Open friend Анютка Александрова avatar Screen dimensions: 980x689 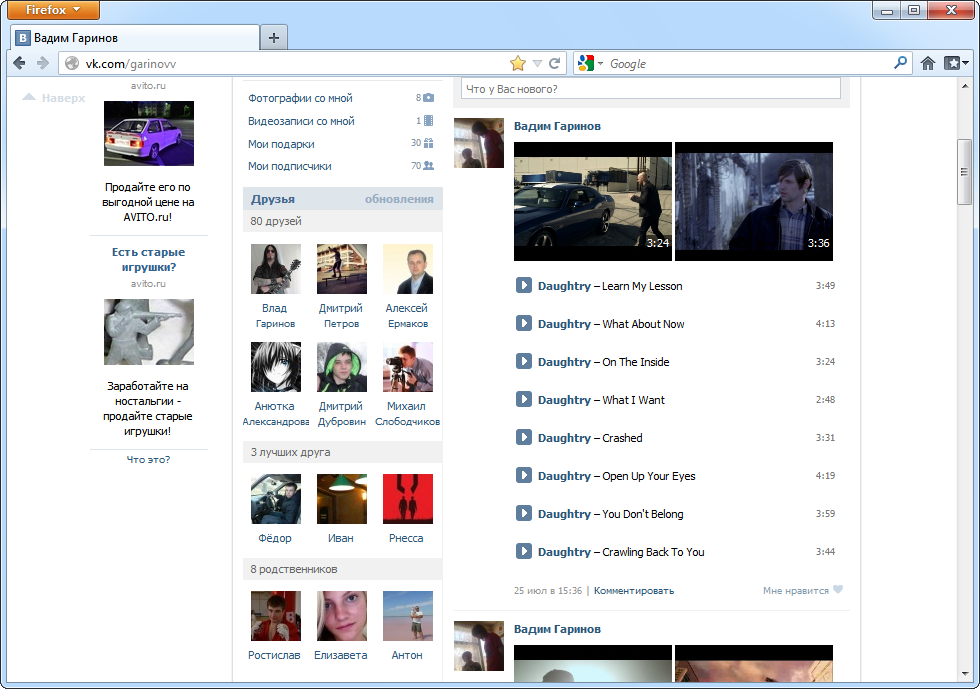(276, 367)
